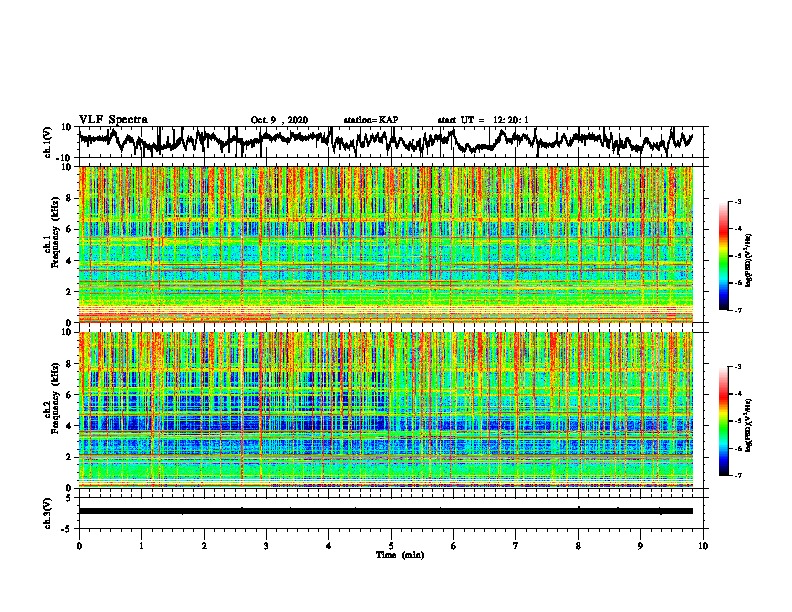
Task: Click the ch.1 color bar log(PSD) label
Action: click(x=749, y=260)
